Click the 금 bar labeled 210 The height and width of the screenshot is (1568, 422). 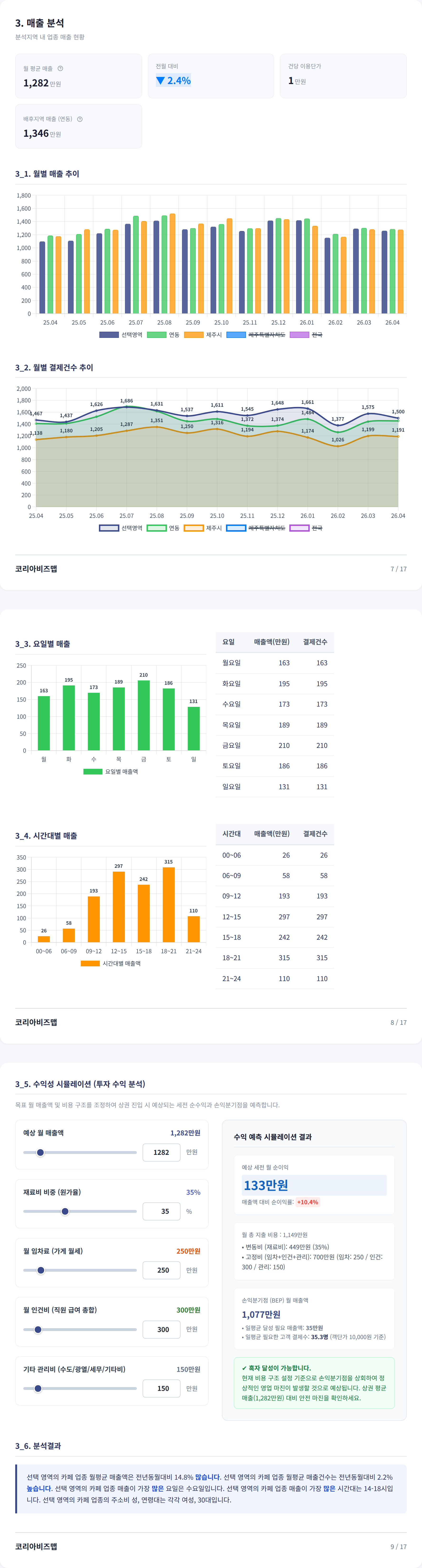[144, 715]
